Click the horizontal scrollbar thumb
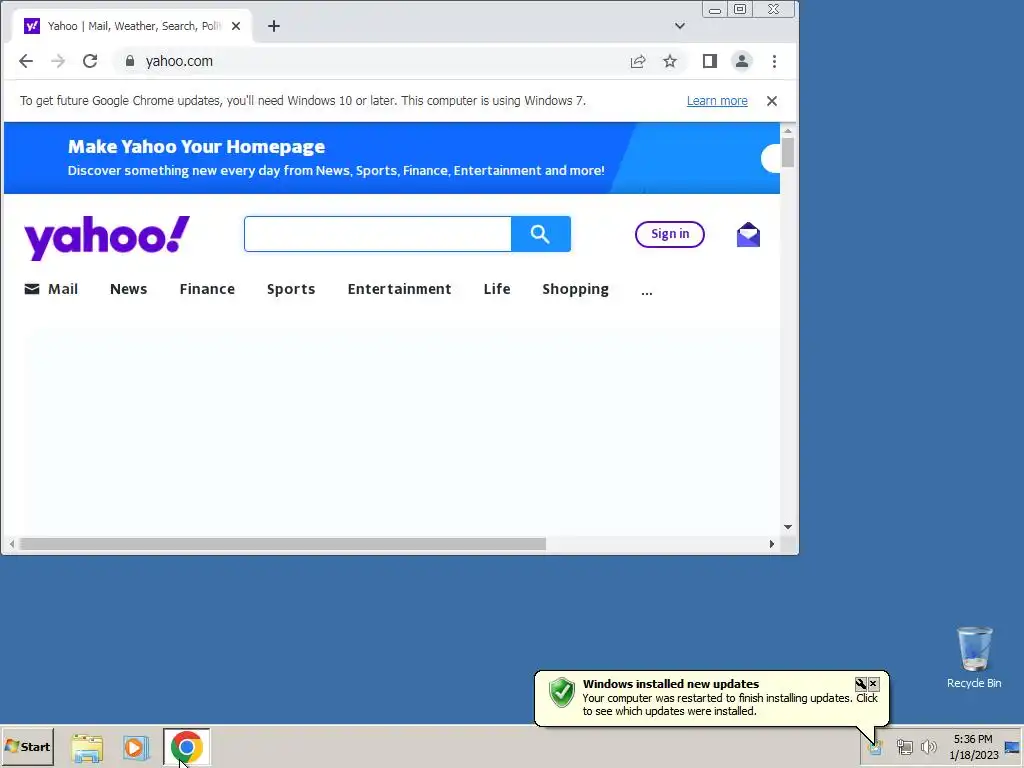Image resolution: width=1024 pixels, height=768 pixels. click(x=283, y=544)
